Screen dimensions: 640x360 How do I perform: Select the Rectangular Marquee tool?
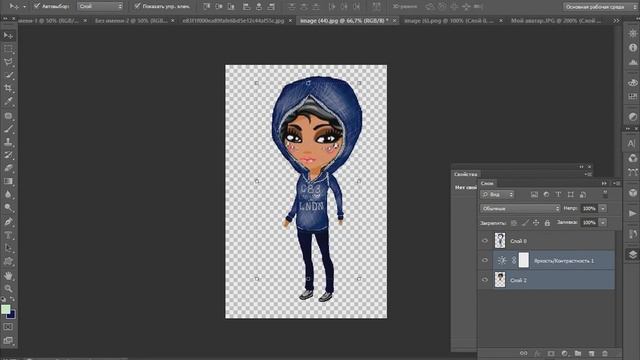click(x=8, y=49)
